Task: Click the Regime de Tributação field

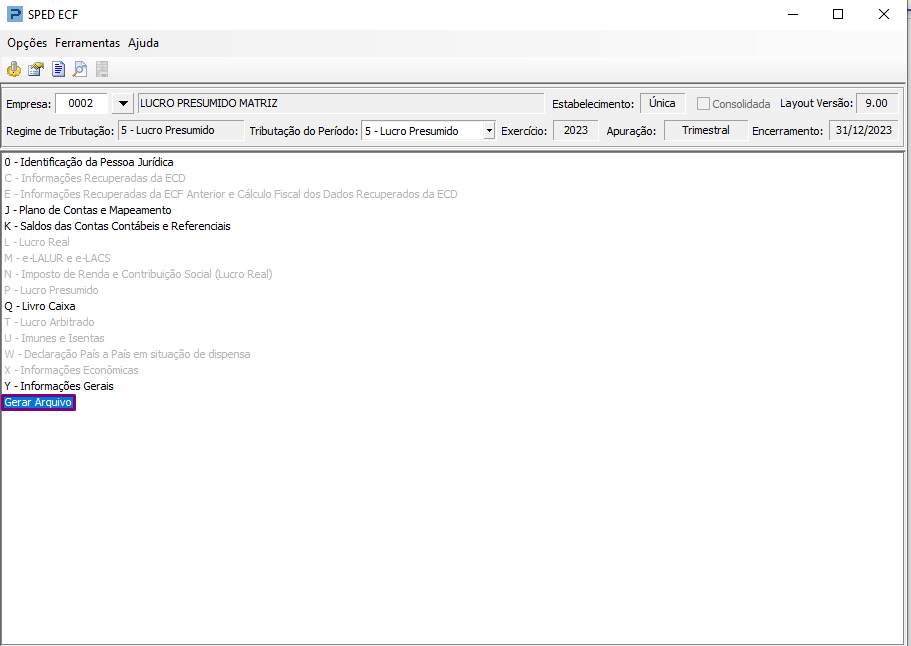Action: 181,131
